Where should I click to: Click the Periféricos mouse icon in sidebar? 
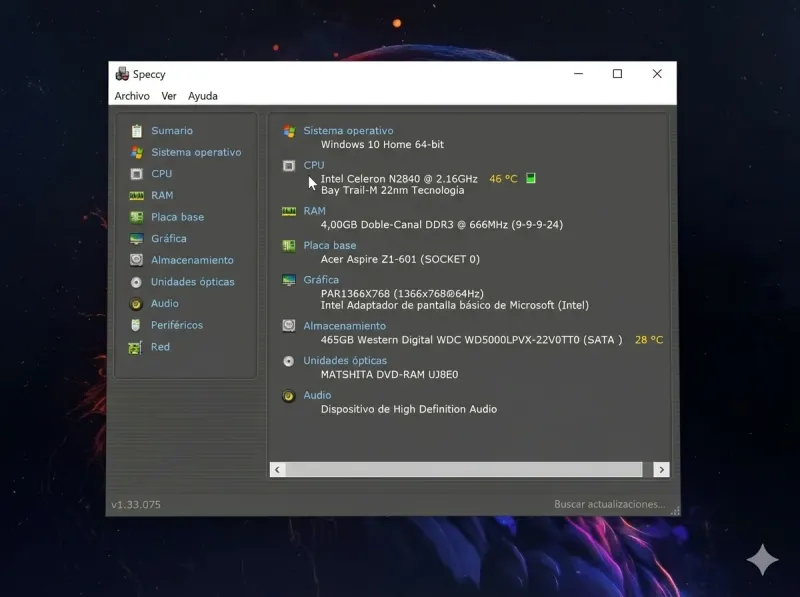click(x=136, y=325)
